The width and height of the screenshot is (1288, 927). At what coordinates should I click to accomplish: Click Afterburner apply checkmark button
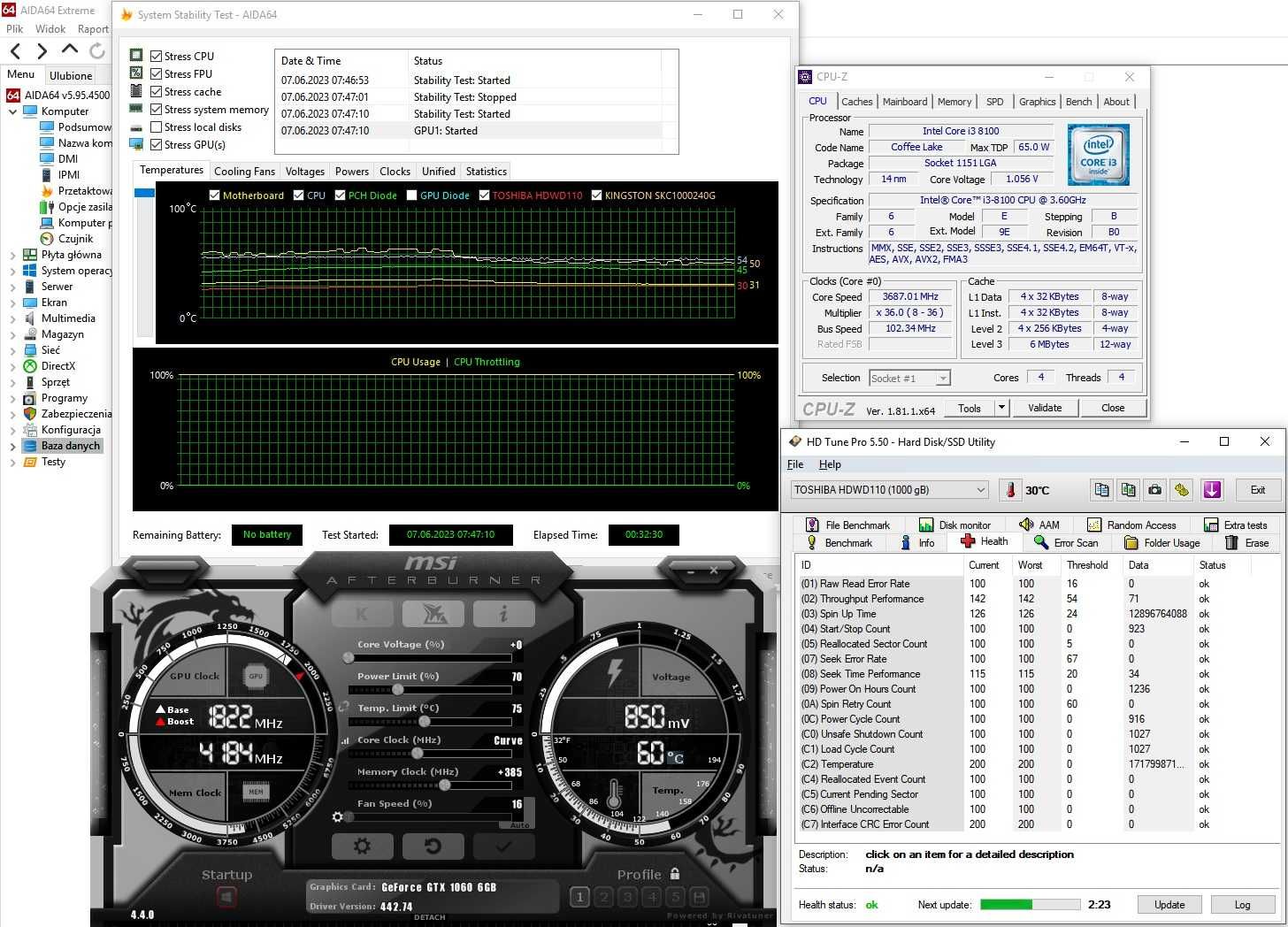pyautogui.click(x=503, y=847)
